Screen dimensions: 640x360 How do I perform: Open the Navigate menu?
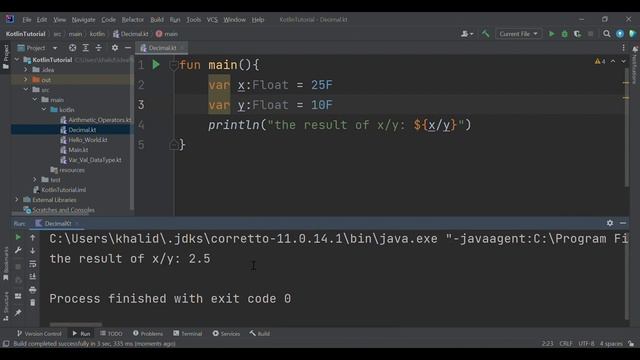(x=83, y=20)
